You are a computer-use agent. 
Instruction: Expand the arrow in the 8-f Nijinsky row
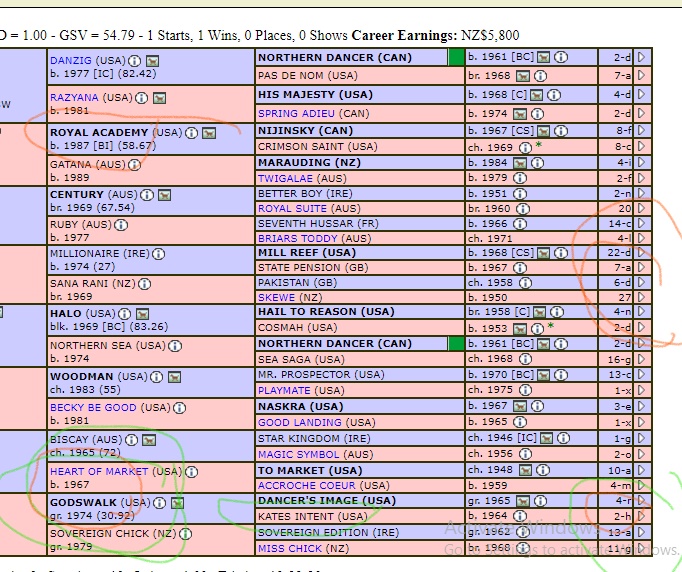pos(641,130)
